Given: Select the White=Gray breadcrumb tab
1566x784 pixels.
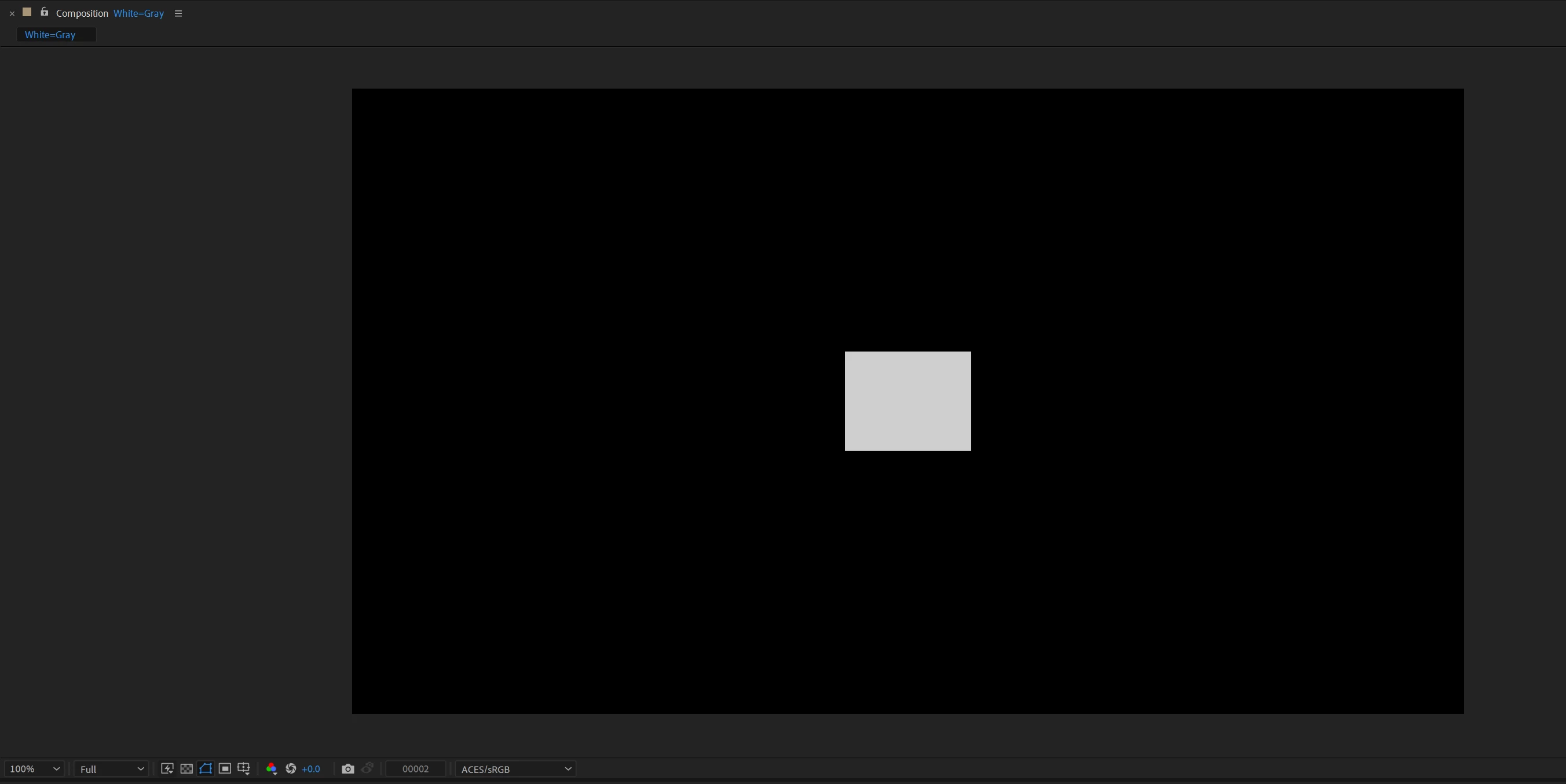Looking at the screenshot, I should click(50, 35).
